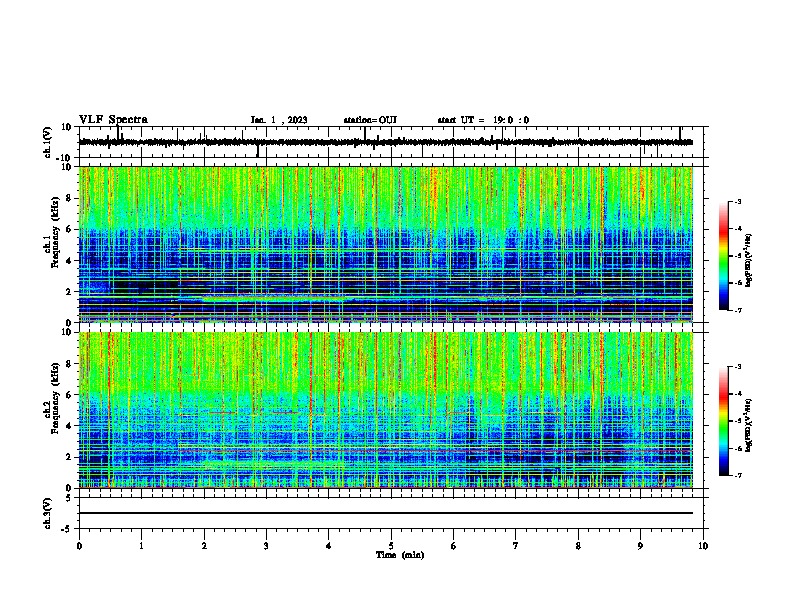This screenshot has width=792, height=612.
Task: Select the "Jan. 1, 2023" date text
Action: (279, 120)
